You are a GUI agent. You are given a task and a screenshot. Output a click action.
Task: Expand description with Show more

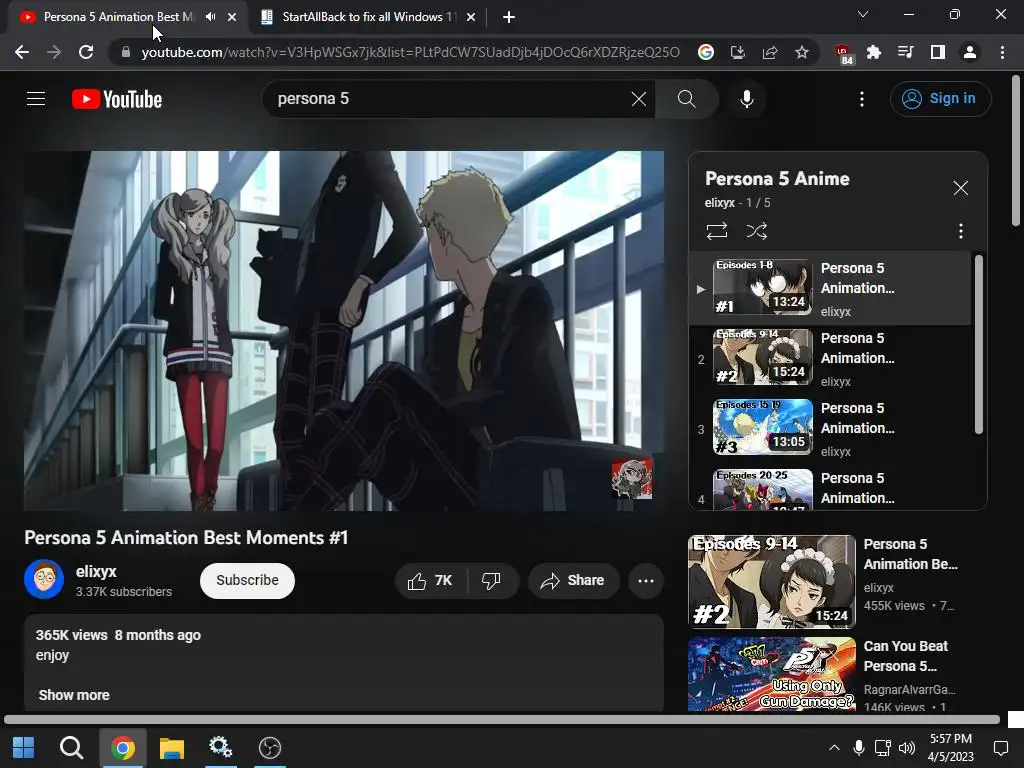[x=74, y=695]
